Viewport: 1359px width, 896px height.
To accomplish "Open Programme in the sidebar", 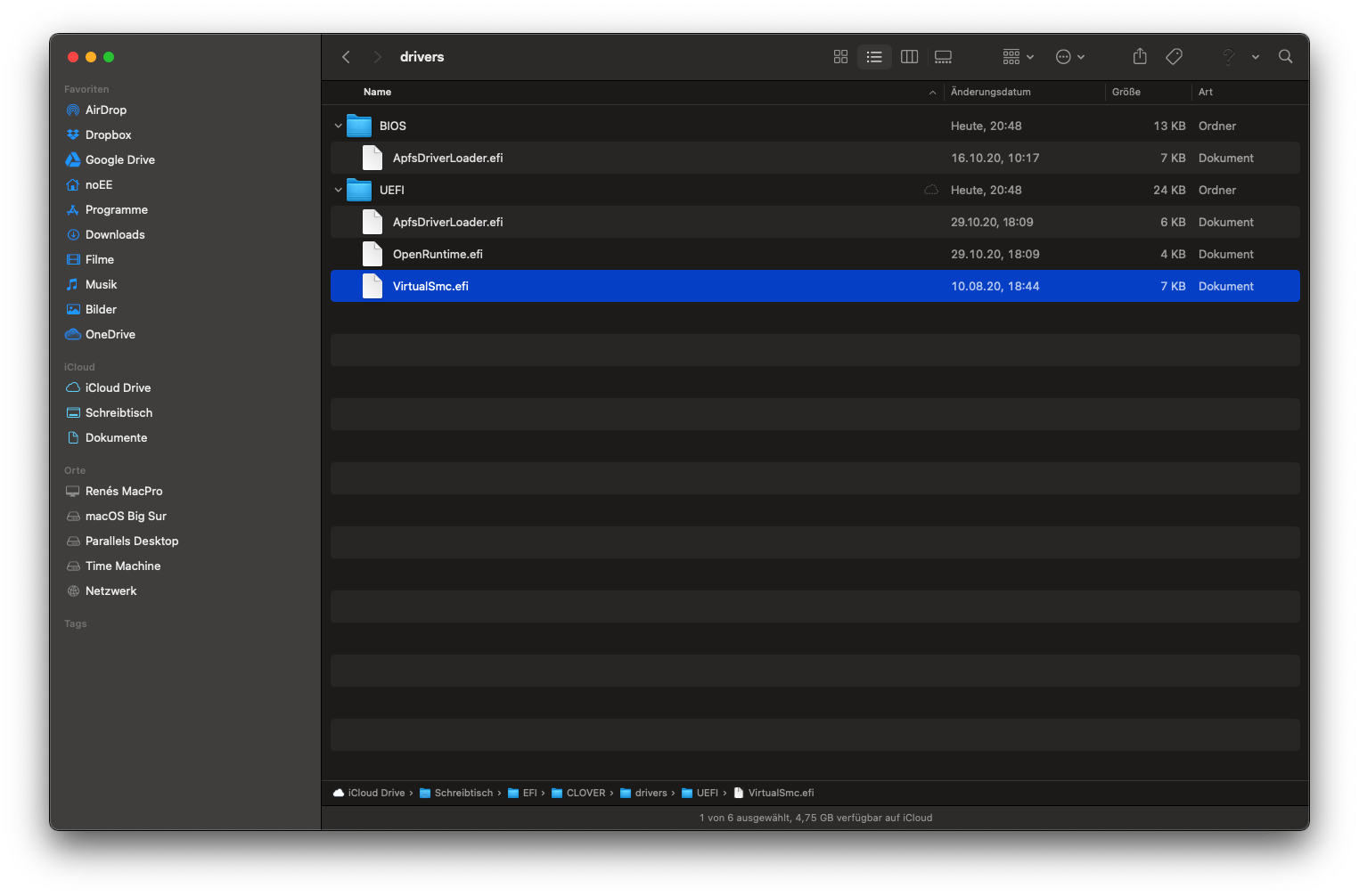I will (117, 209).
